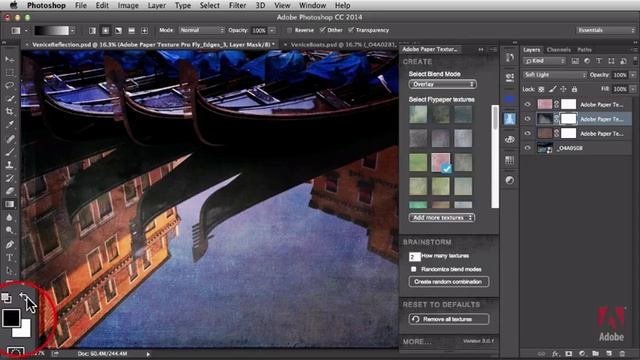Viewport: 640px width, 360px height.
Task: Click the Diamond Gradient option icon
Action: tap(144, 31)
